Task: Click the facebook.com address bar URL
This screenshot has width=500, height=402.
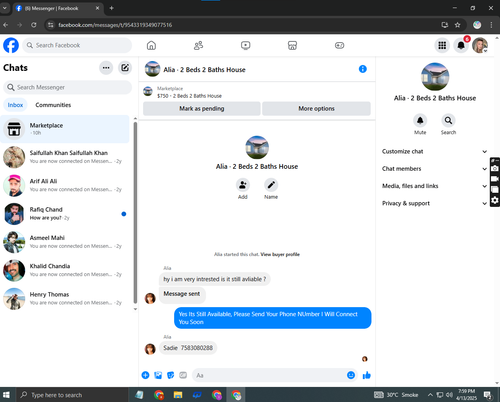Action: pos(115,25)
